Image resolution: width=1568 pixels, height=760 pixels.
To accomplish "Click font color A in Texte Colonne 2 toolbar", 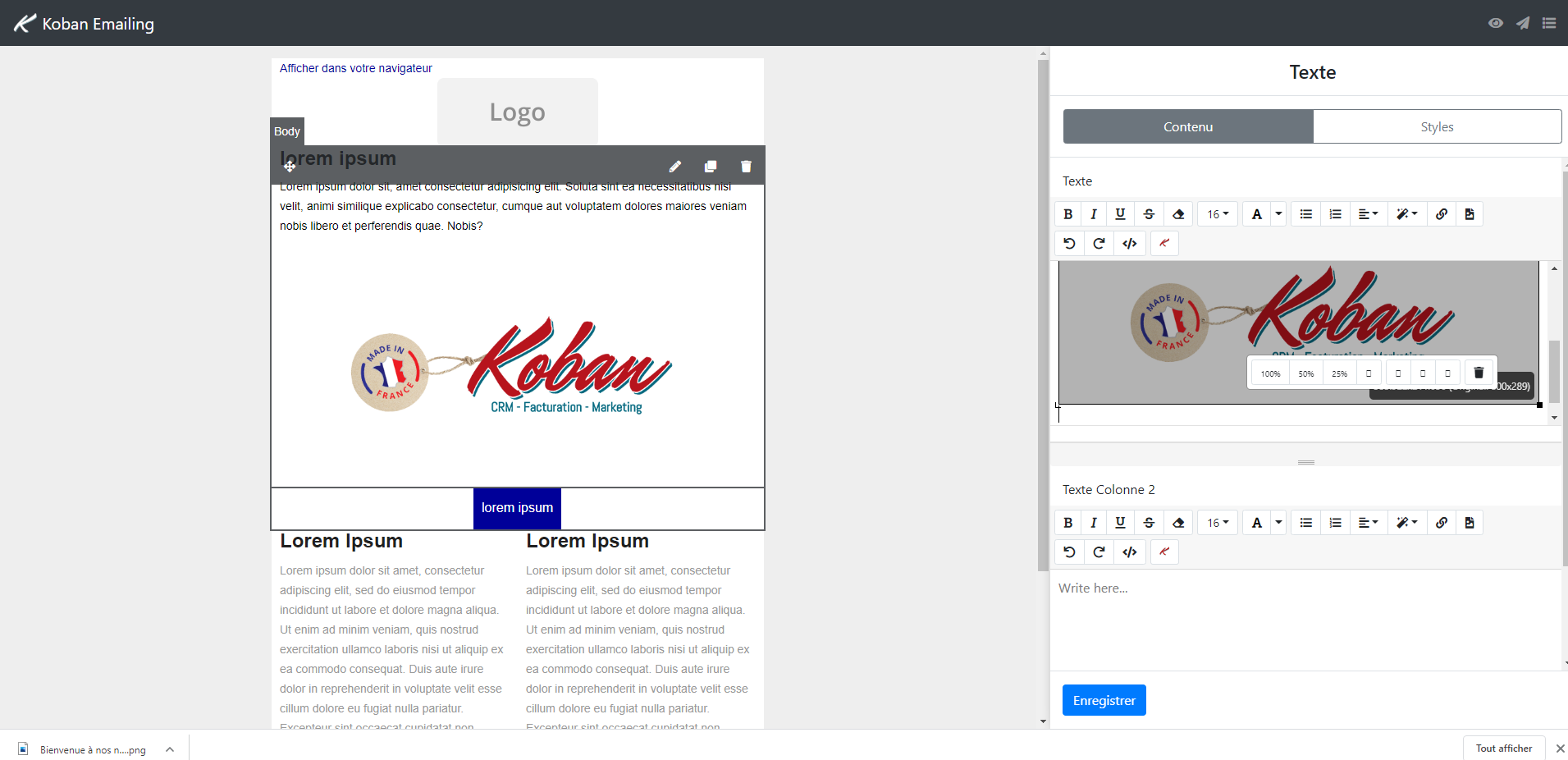I will click(1257, 523).
